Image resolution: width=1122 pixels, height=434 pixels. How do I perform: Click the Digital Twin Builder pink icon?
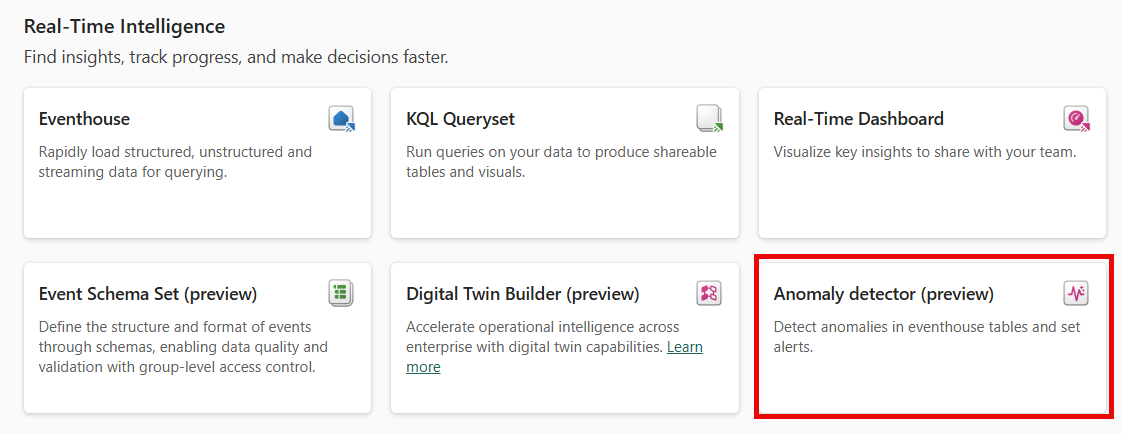[710, 293]
